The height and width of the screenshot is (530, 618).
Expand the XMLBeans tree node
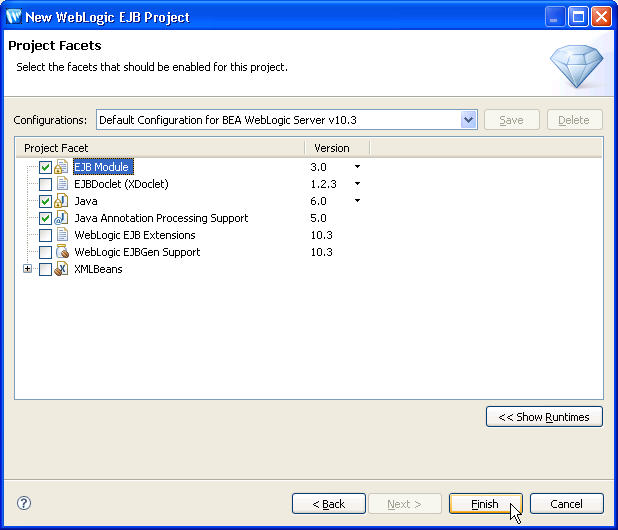click(x=27, y=269)
